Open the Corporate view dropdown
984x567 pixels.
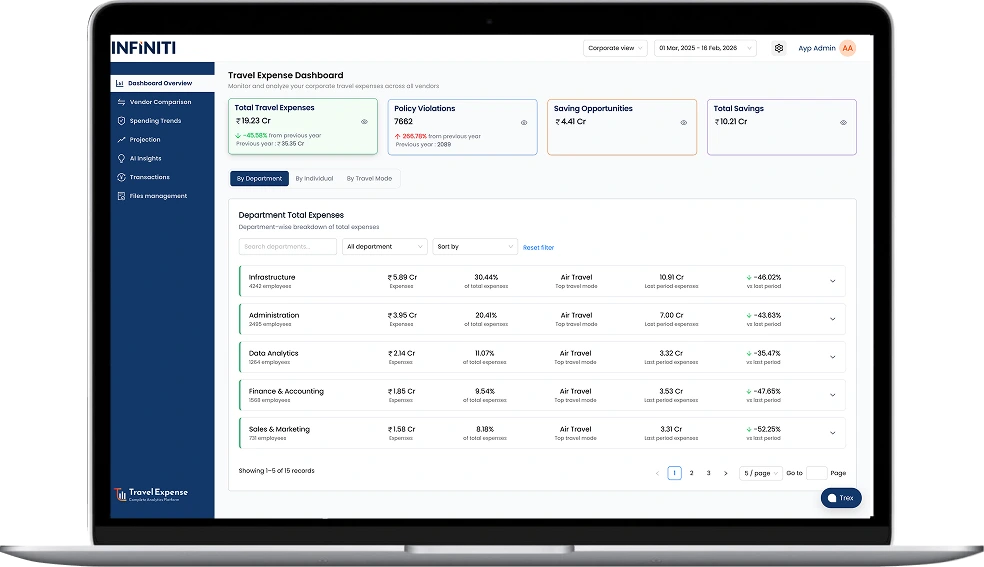point(615,48)
